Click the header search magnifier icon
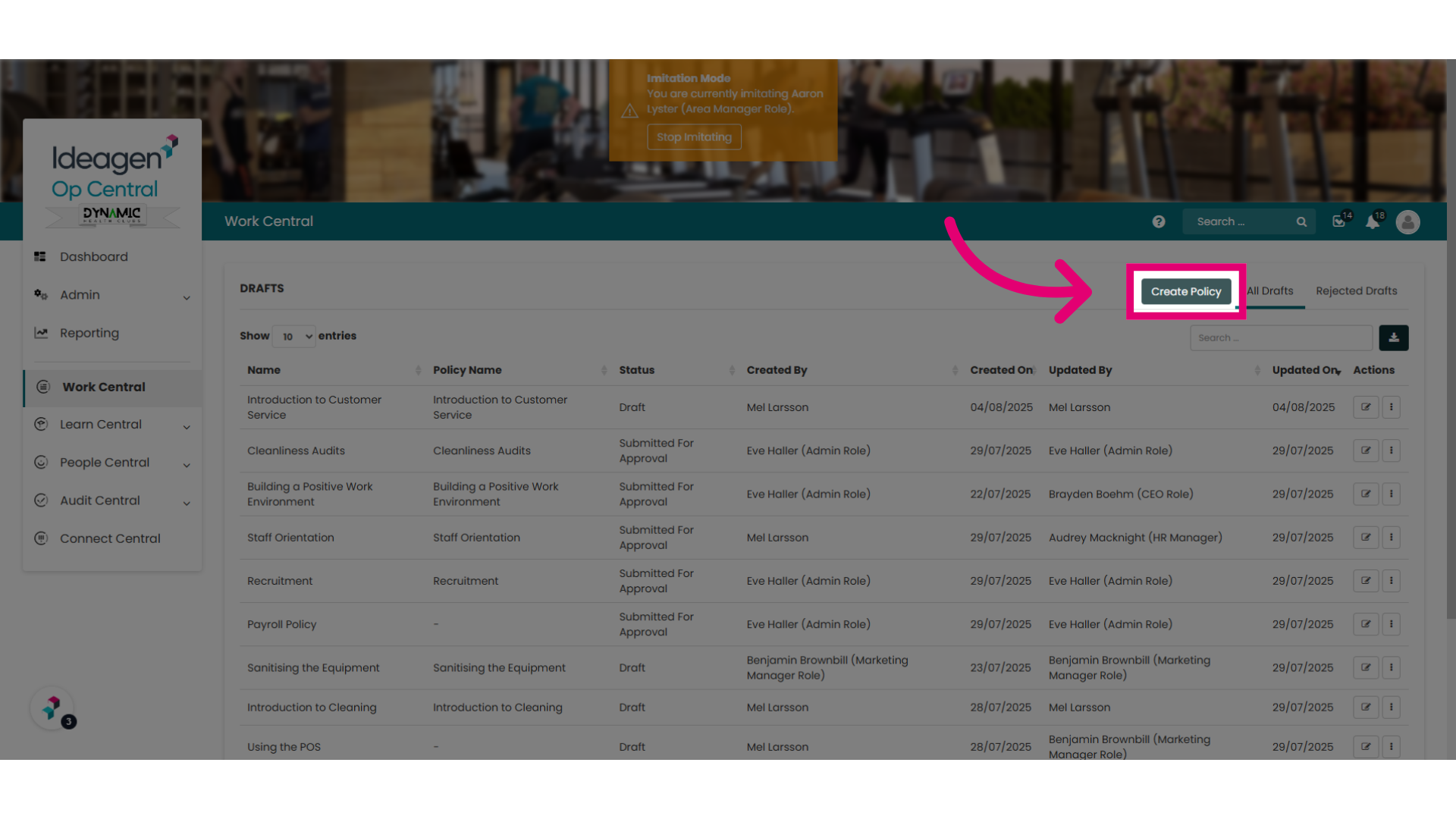1456x819 pixels. click(x=1301, y=221)
